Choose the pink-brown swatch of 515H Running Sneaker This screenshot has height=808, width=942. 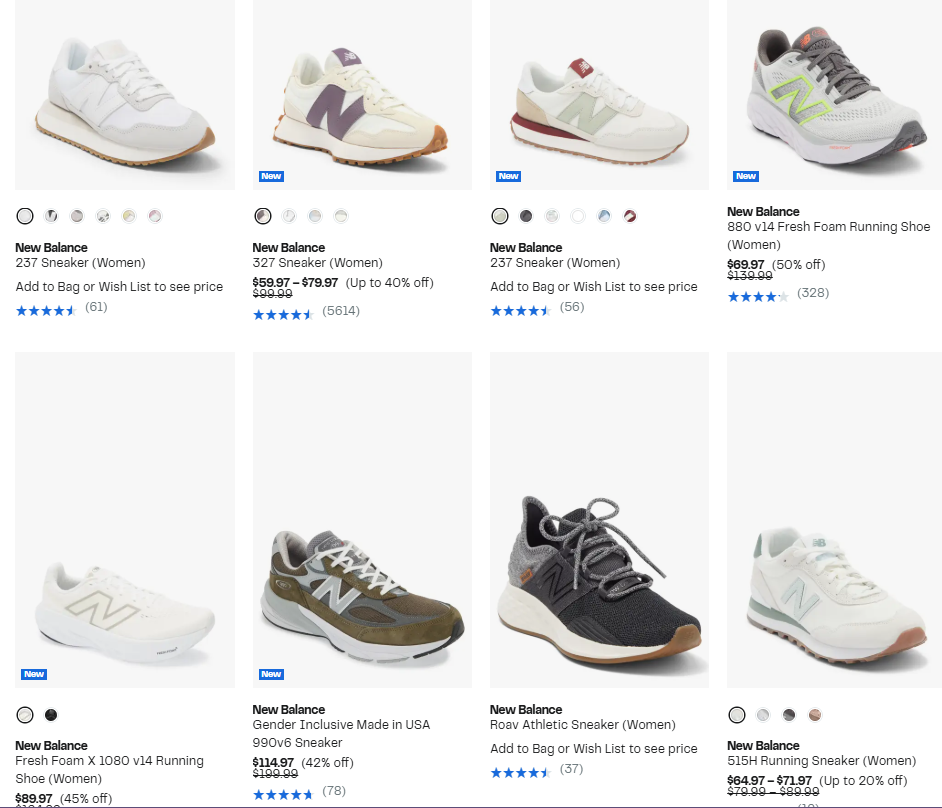(x=815, y=715)
